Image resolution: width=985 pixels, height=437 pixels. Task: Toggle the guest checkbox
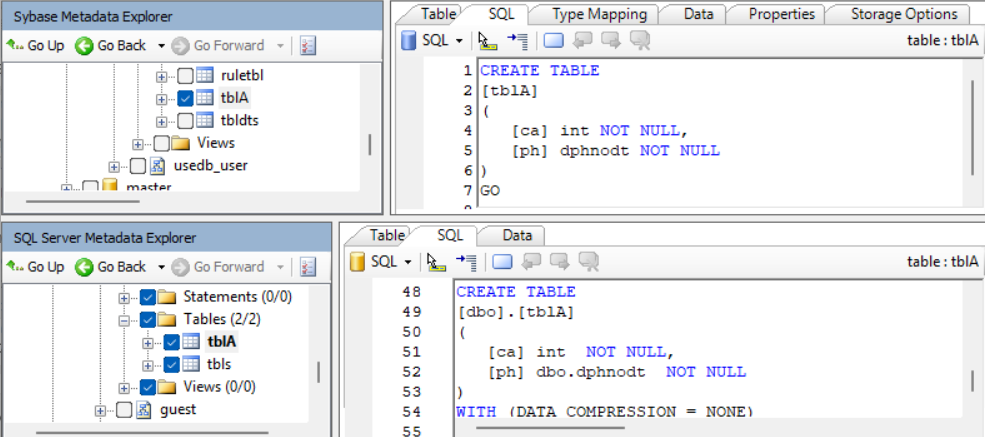[x=124, y=410]
